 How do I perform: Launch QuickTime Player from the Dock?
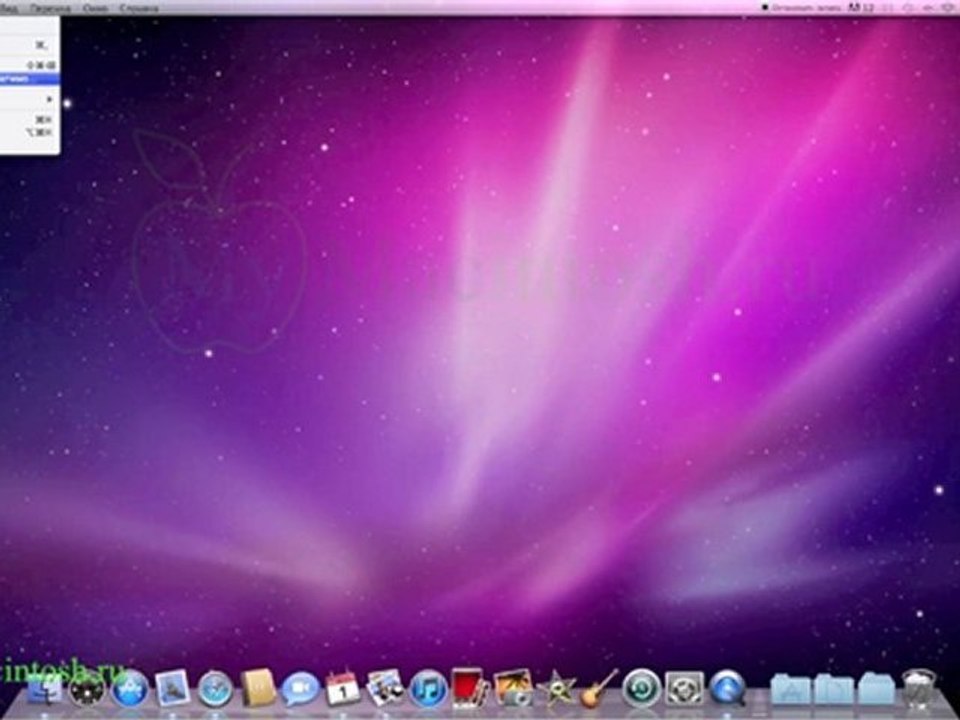(727, 689)
